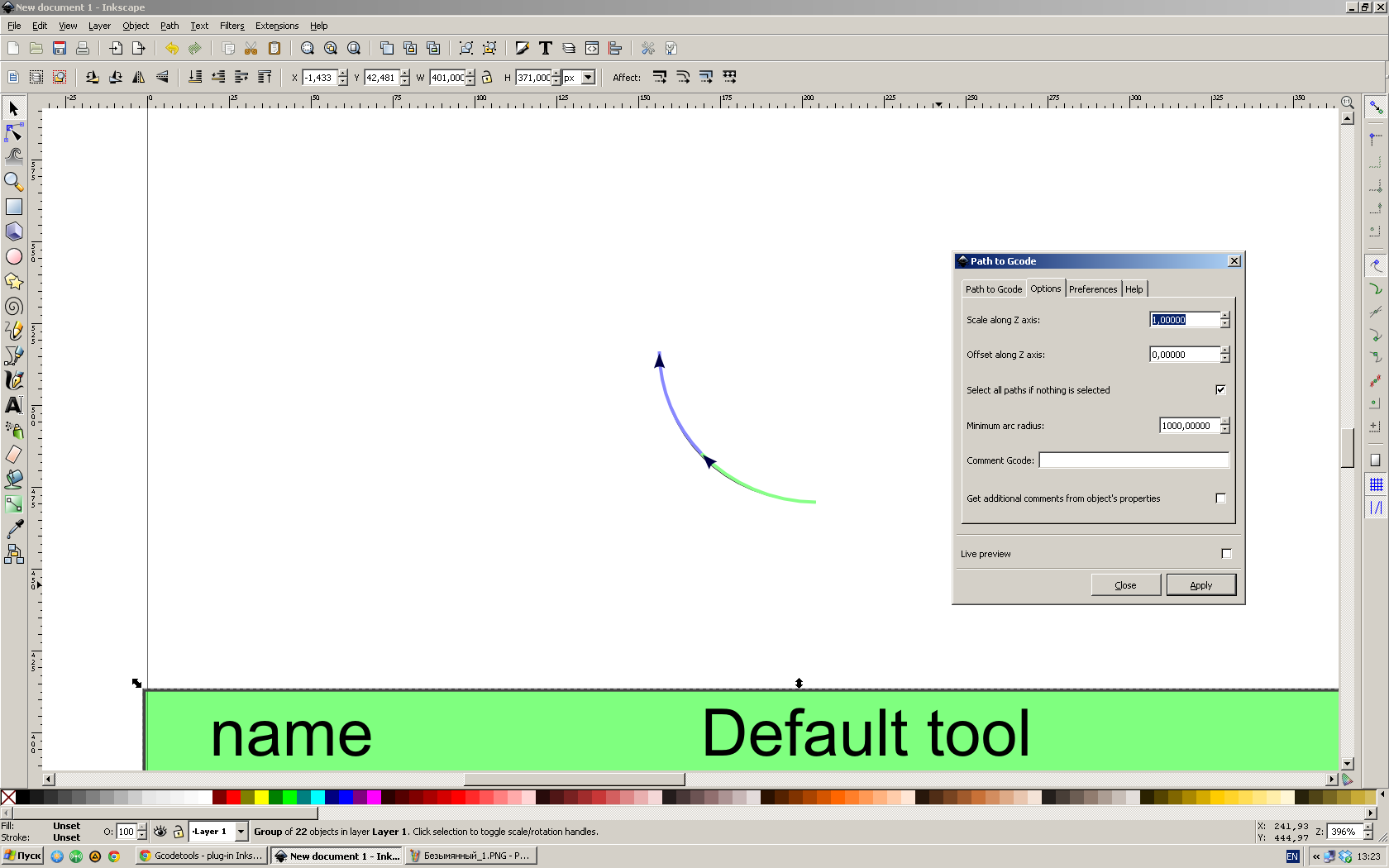
Task: Toggle the width/height ratio lock
Action: 487,77
